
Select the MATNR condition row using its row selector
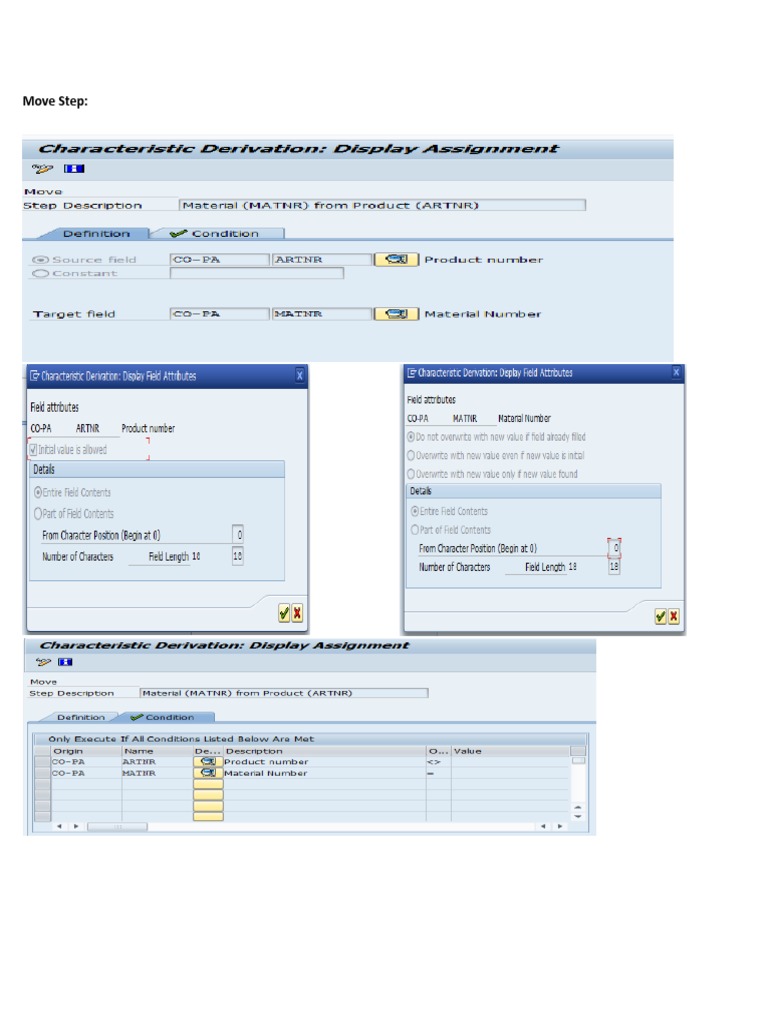[42, 773]
